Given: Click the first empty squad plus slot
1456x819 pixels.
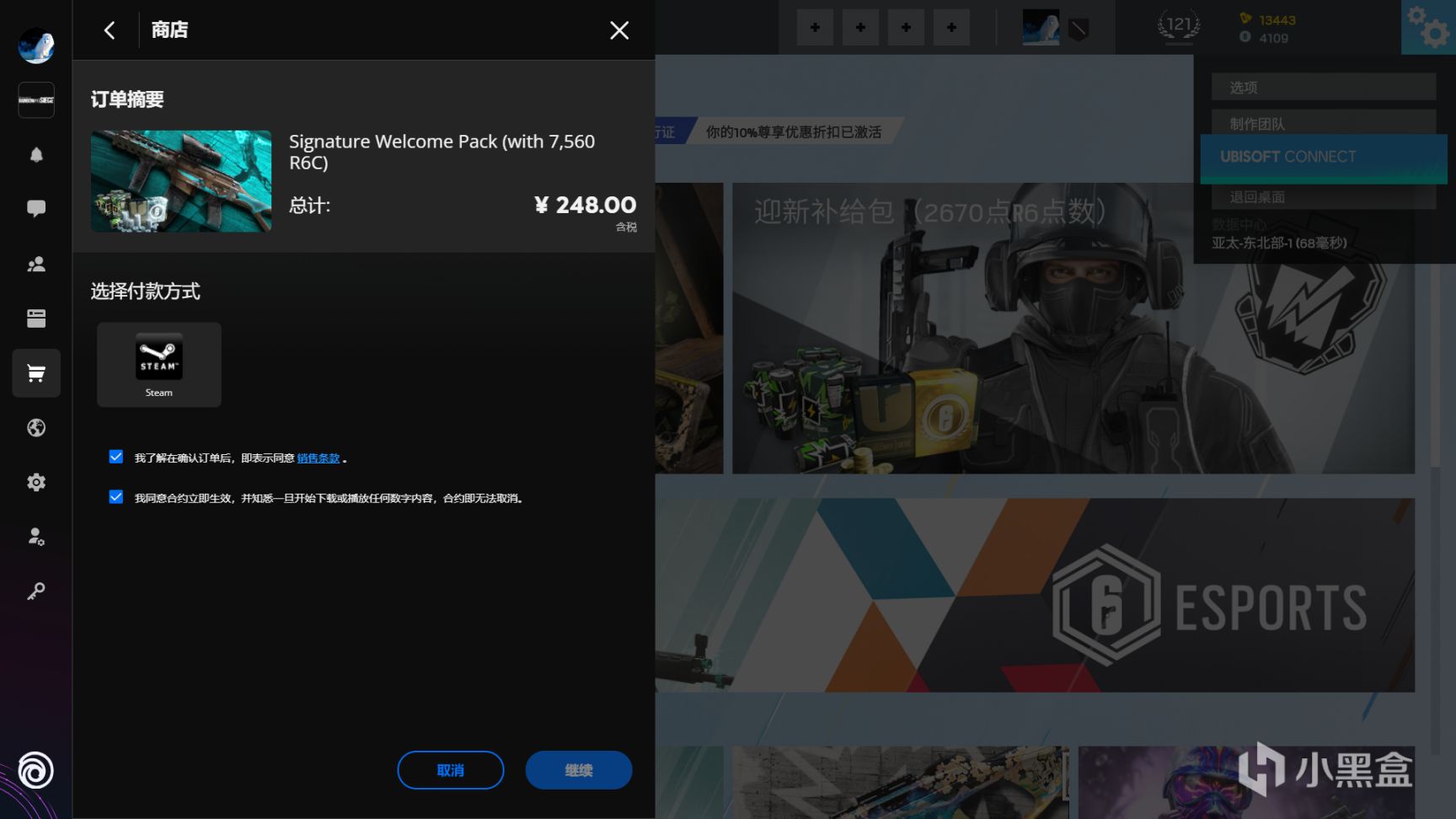Looking at the screenshot, I should (815, 28).
